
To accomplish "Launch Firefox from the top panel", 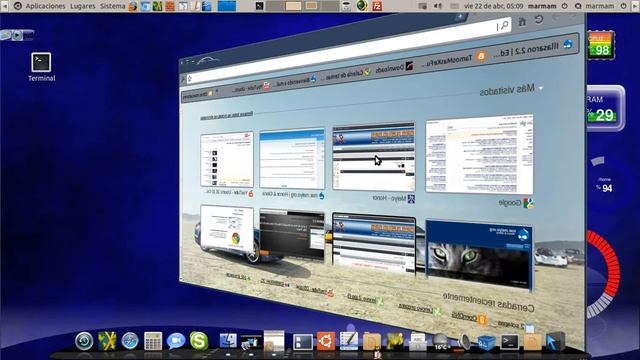I will click(133, 6).
